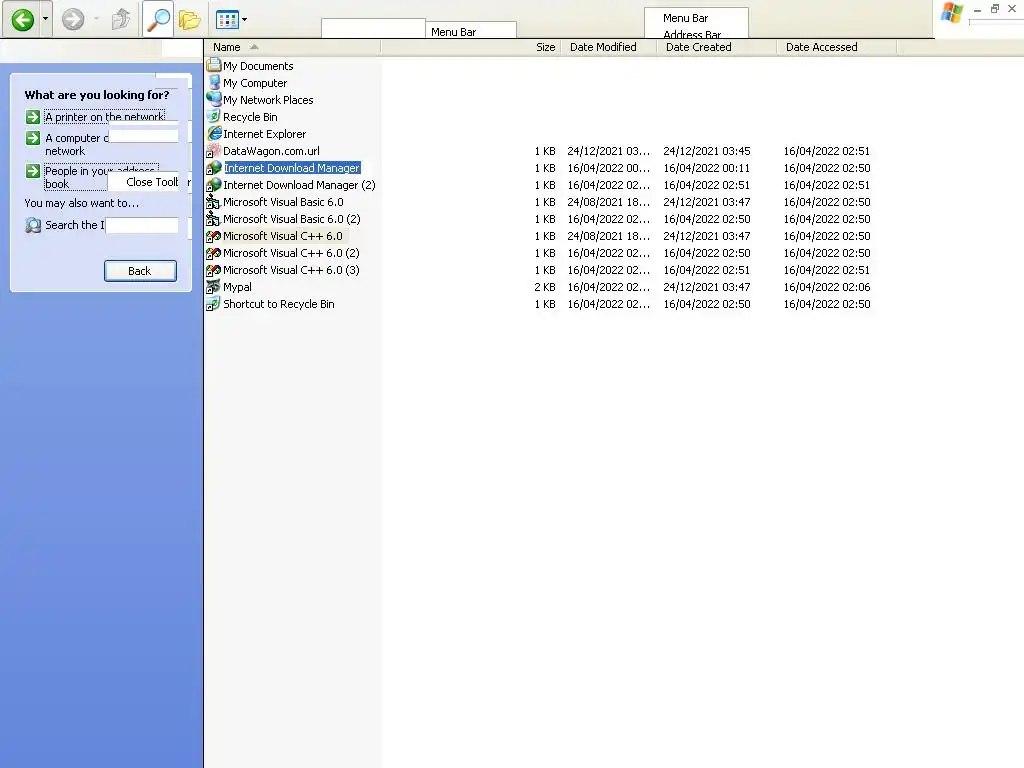Select Internet Download Manager (2) icon

[x=214, y=184]
